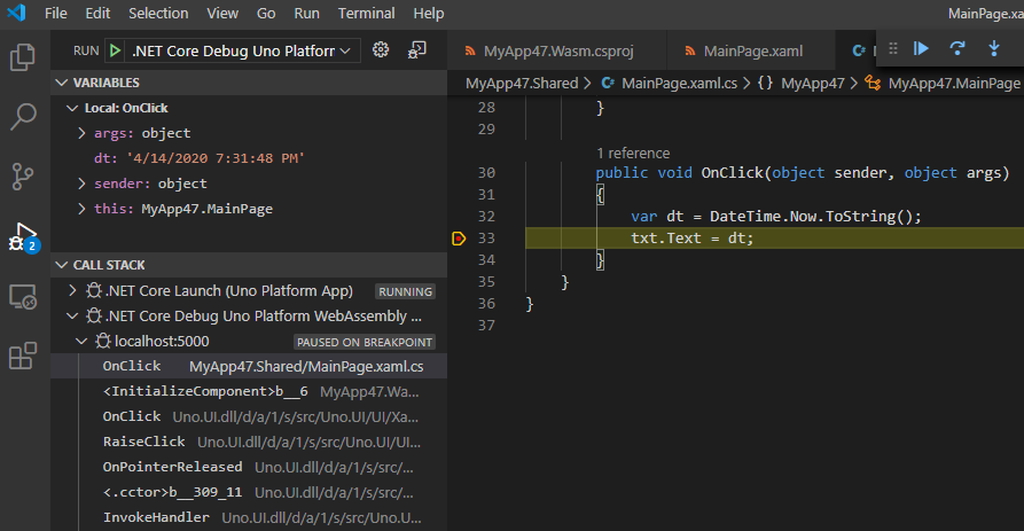Click line number 32 in gutter
Image resolution: width=1024 pixels, height=531 pixels.
coord(486,216)
